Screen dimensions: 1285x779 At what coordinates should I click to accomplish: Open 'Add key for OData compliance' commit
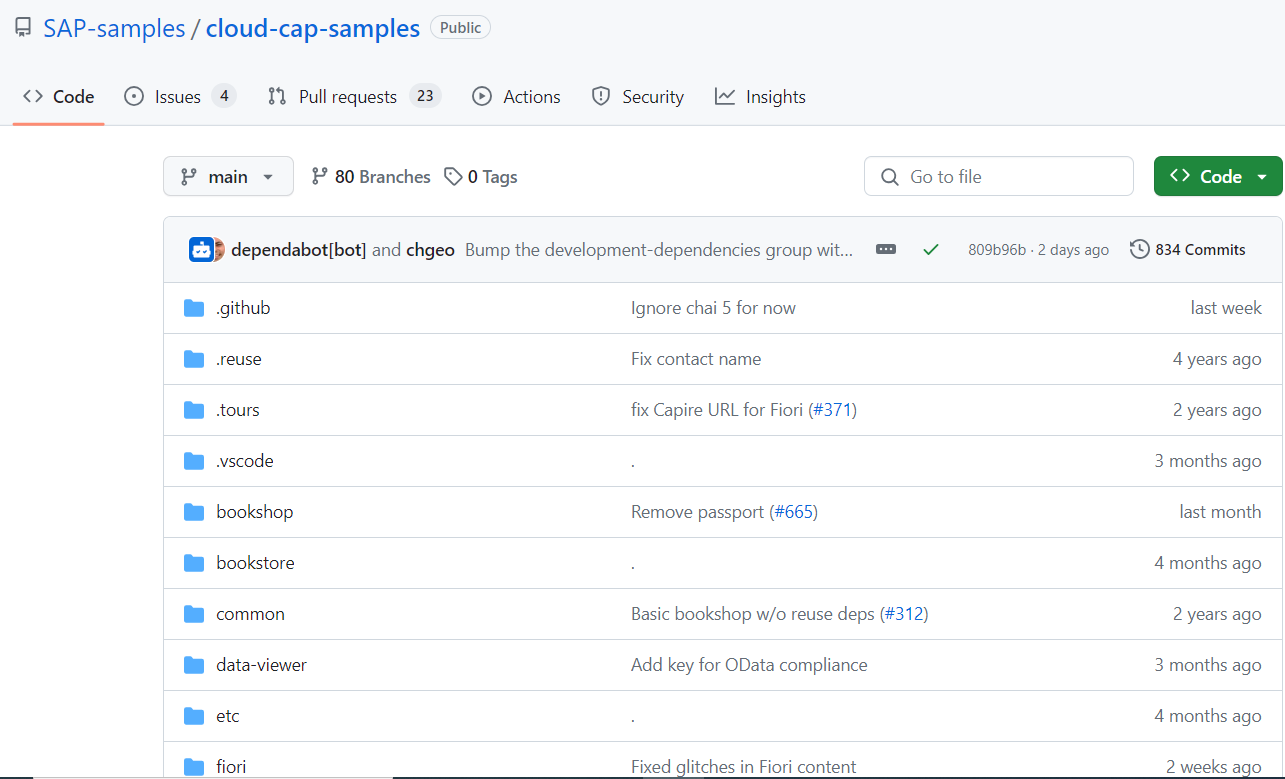click(x=749, y=665)
